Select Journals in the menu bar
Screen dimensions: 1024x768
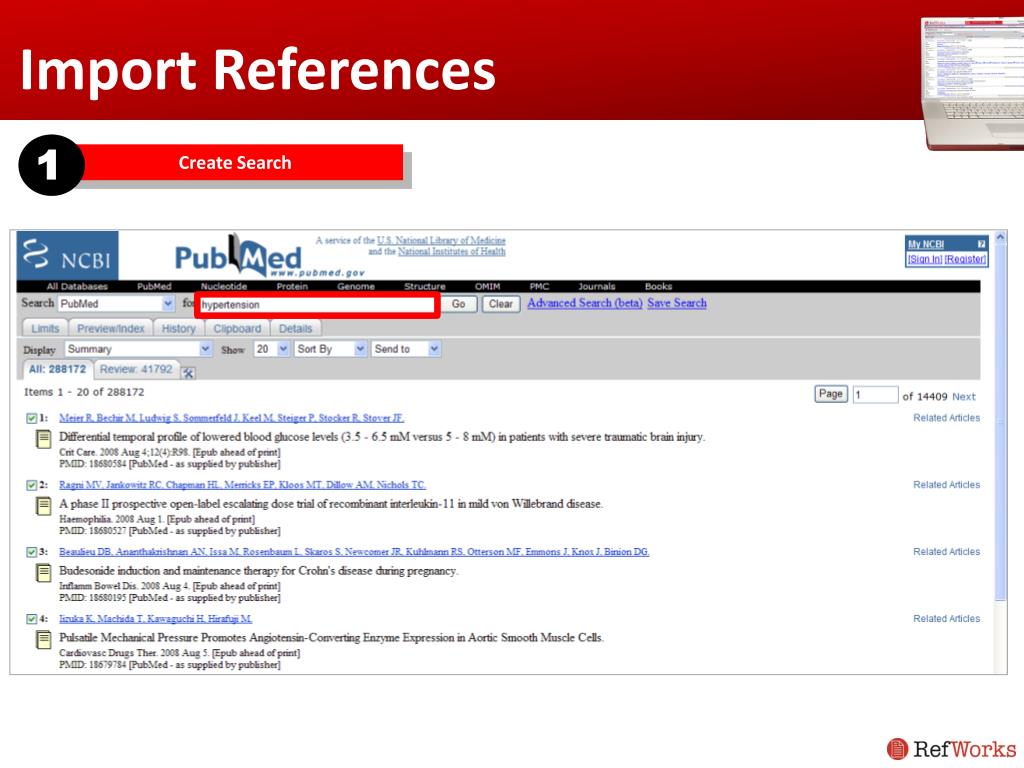[597, 286]
